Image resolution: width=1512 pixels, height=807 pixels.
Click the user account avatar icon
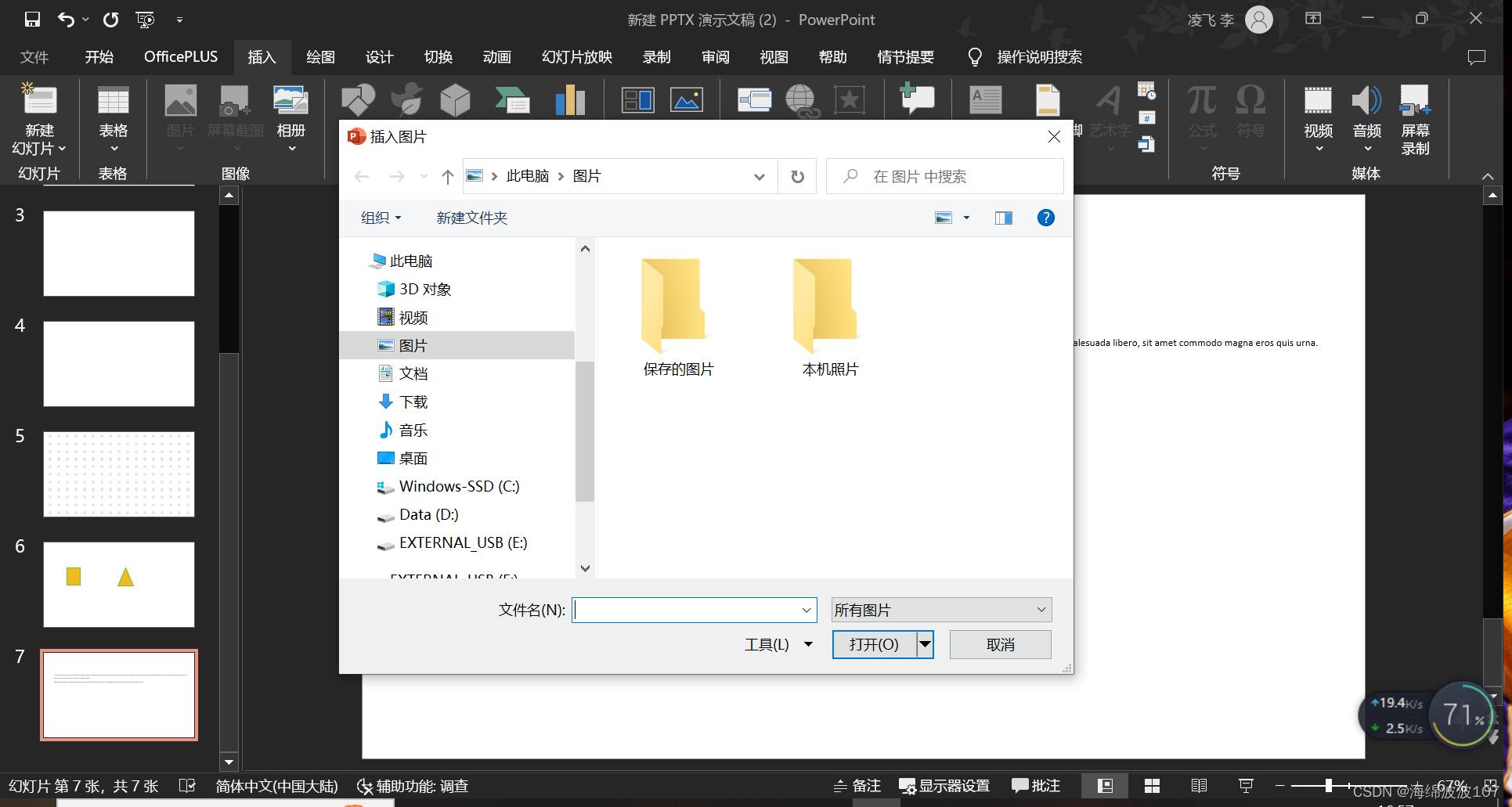(x=1259, y=20)
